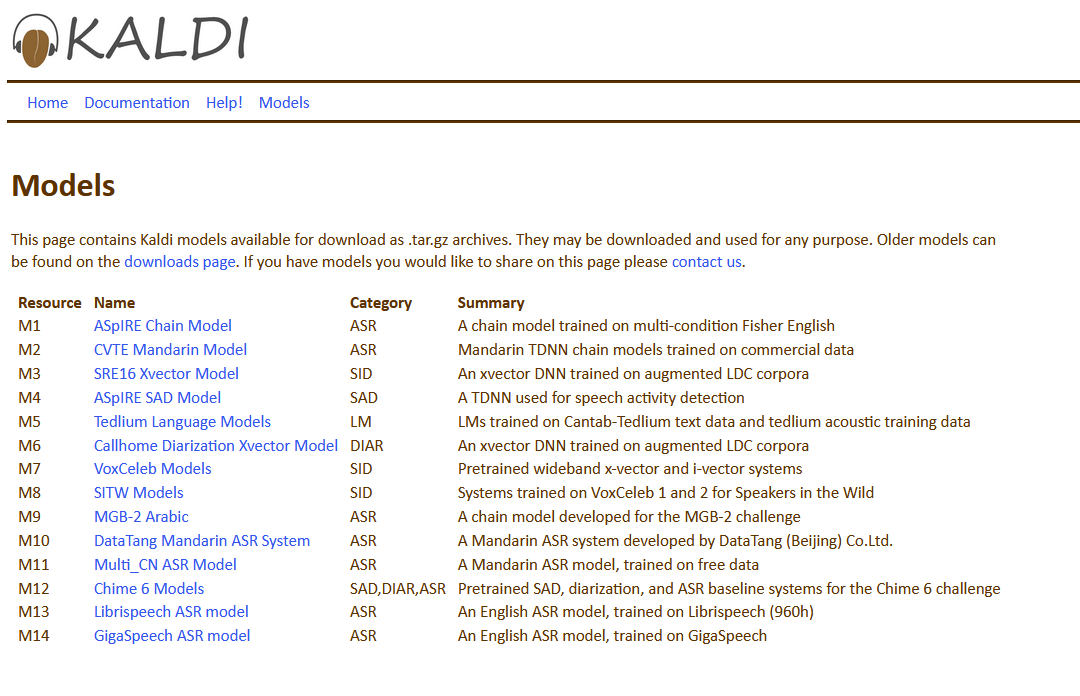The width and height of the screenshot is (1080, 696).
Task: Open the Help! menu item
Action: point(225,103)
